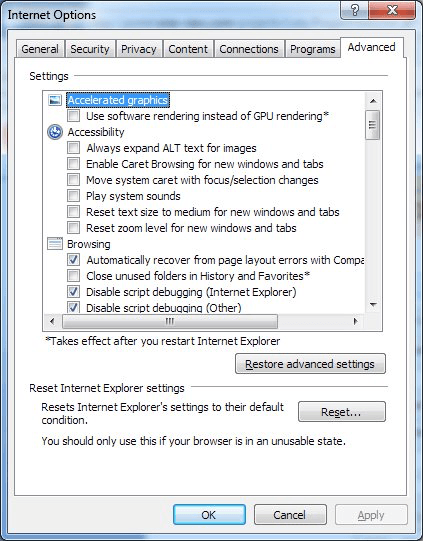Click the horizontal scrollbar thumb
The height and width of the screenshot is (541, 423).
click(170, 322)
